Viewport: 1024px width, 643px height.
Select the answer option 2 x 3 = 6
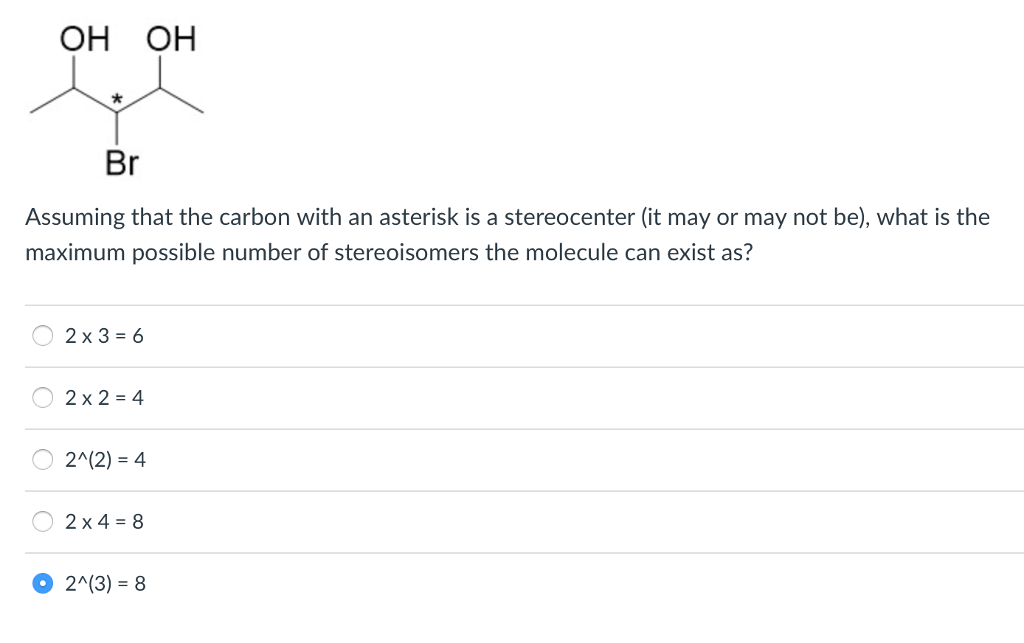[x=104, y=335]
